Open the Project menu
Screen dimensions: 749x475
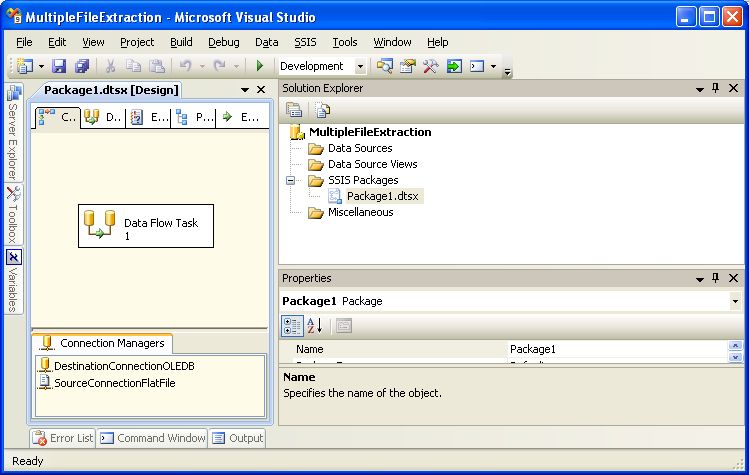pyautogui.click(x=137, y=42)
